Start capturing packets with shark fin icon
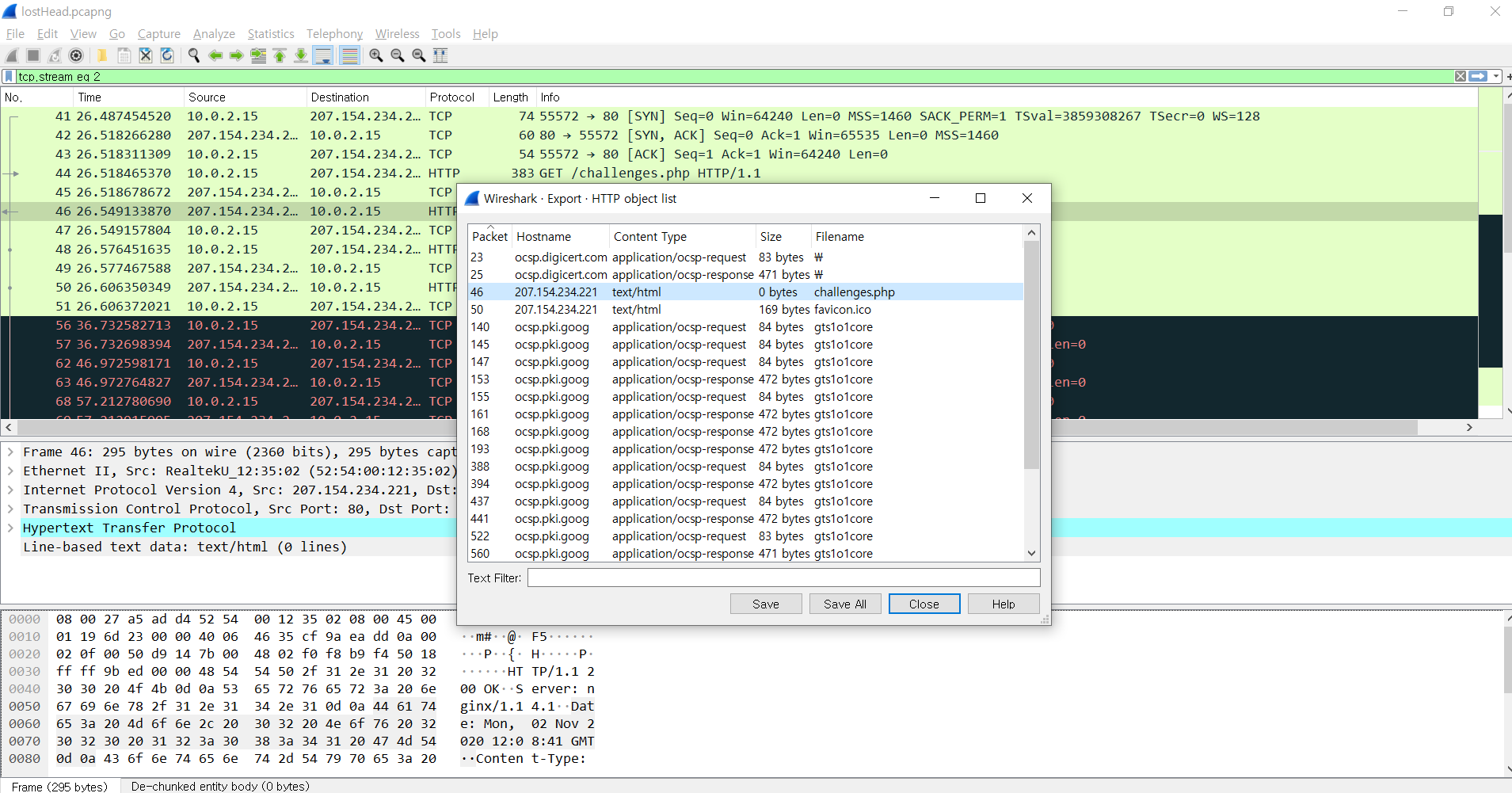 coord(12,55)
